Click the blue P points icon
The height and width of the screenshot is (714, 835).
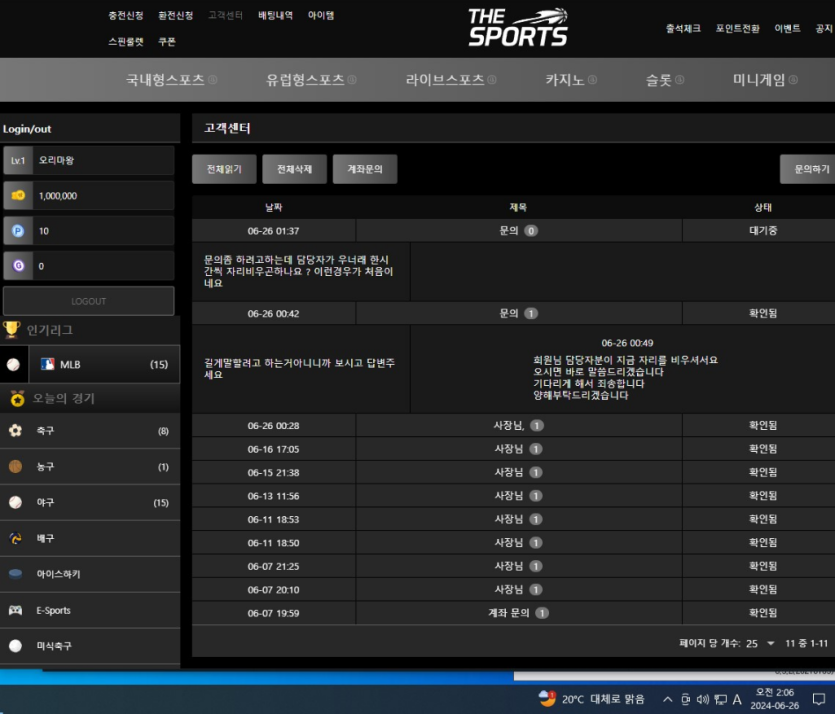[x=18, y=231]
